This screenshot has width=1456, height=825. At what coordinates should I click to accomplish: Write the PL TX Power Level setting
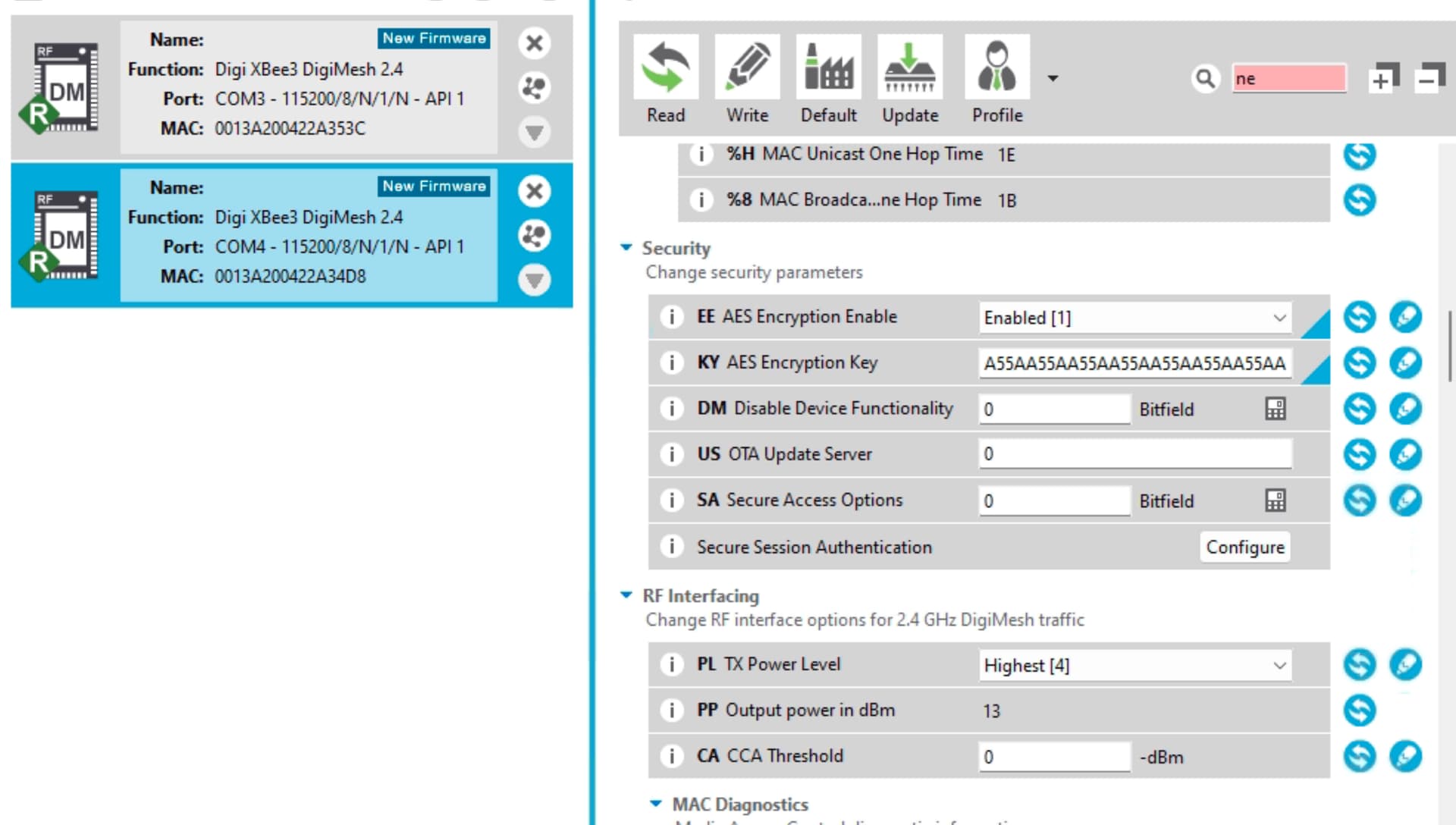click(1404, 664)
